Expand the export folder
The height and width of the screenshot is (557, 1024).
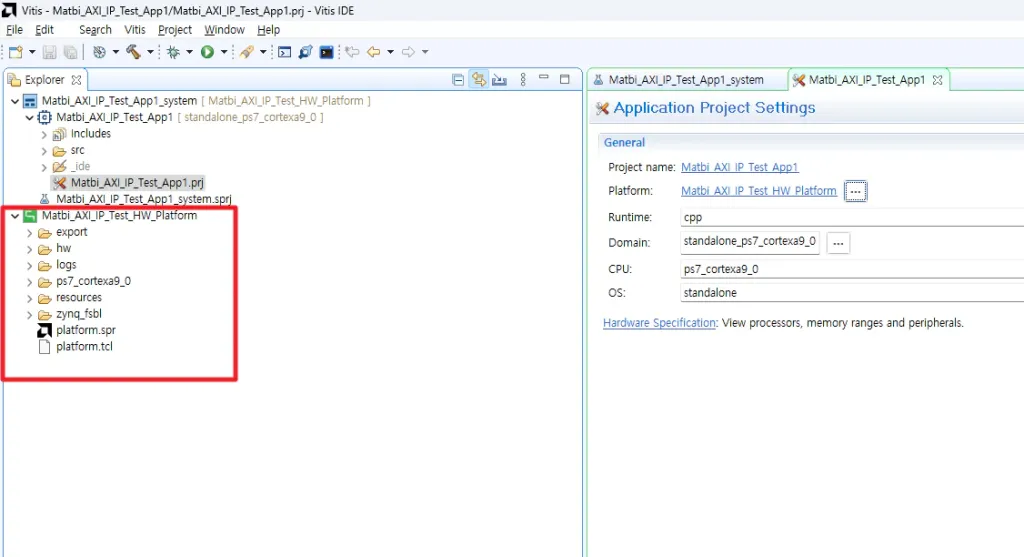tap(29, 232)
